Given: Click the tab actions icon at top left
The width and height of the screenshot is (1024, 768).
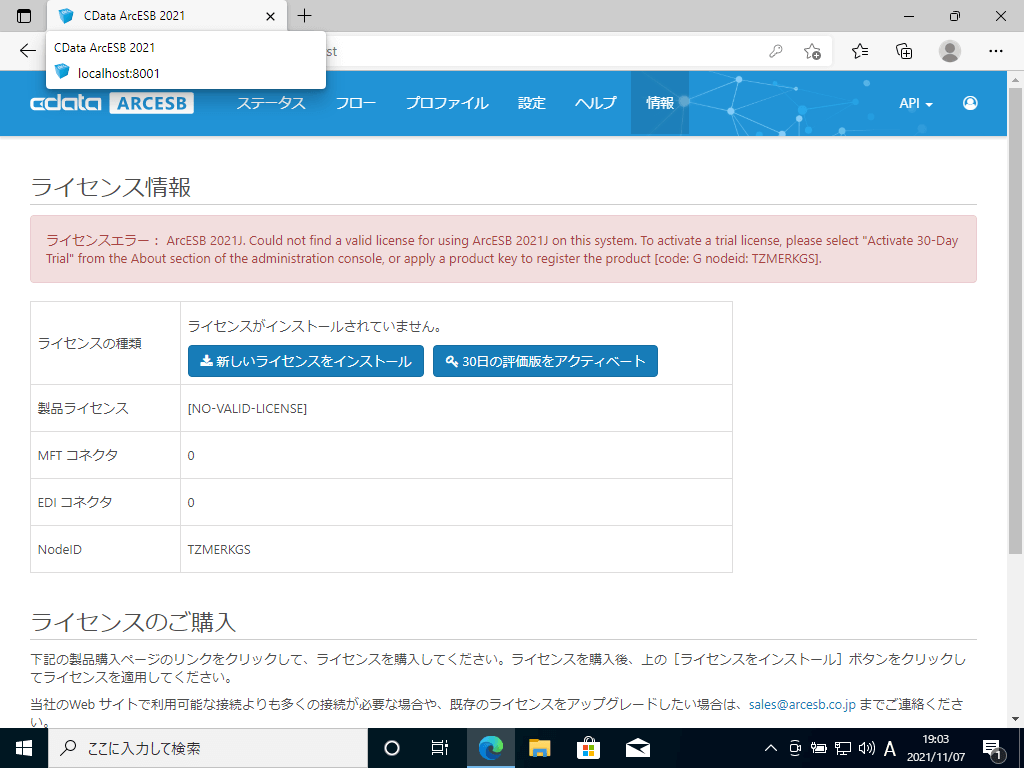Looking at the screenshot, I should [24, 16].
